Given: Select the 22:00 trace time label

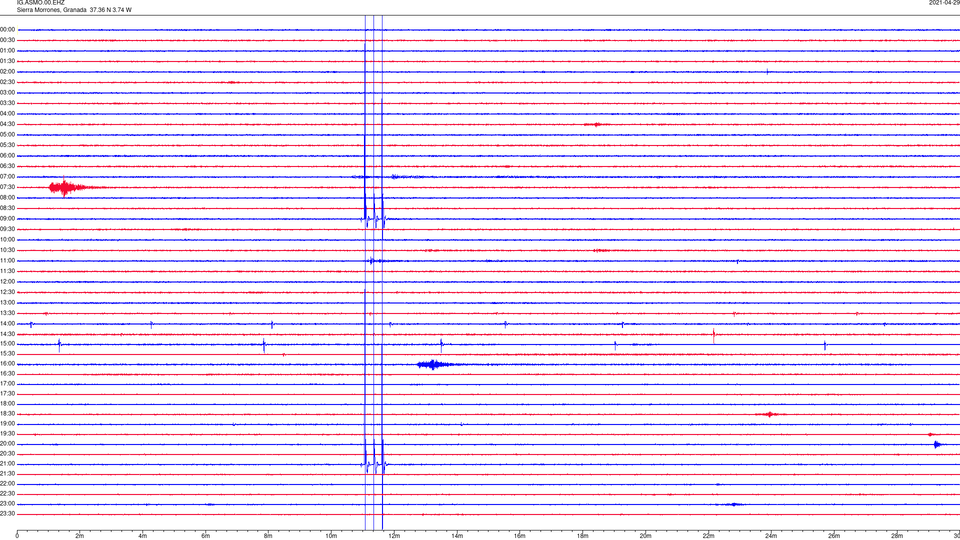Looking at the screenshot, I should [7, 484].
